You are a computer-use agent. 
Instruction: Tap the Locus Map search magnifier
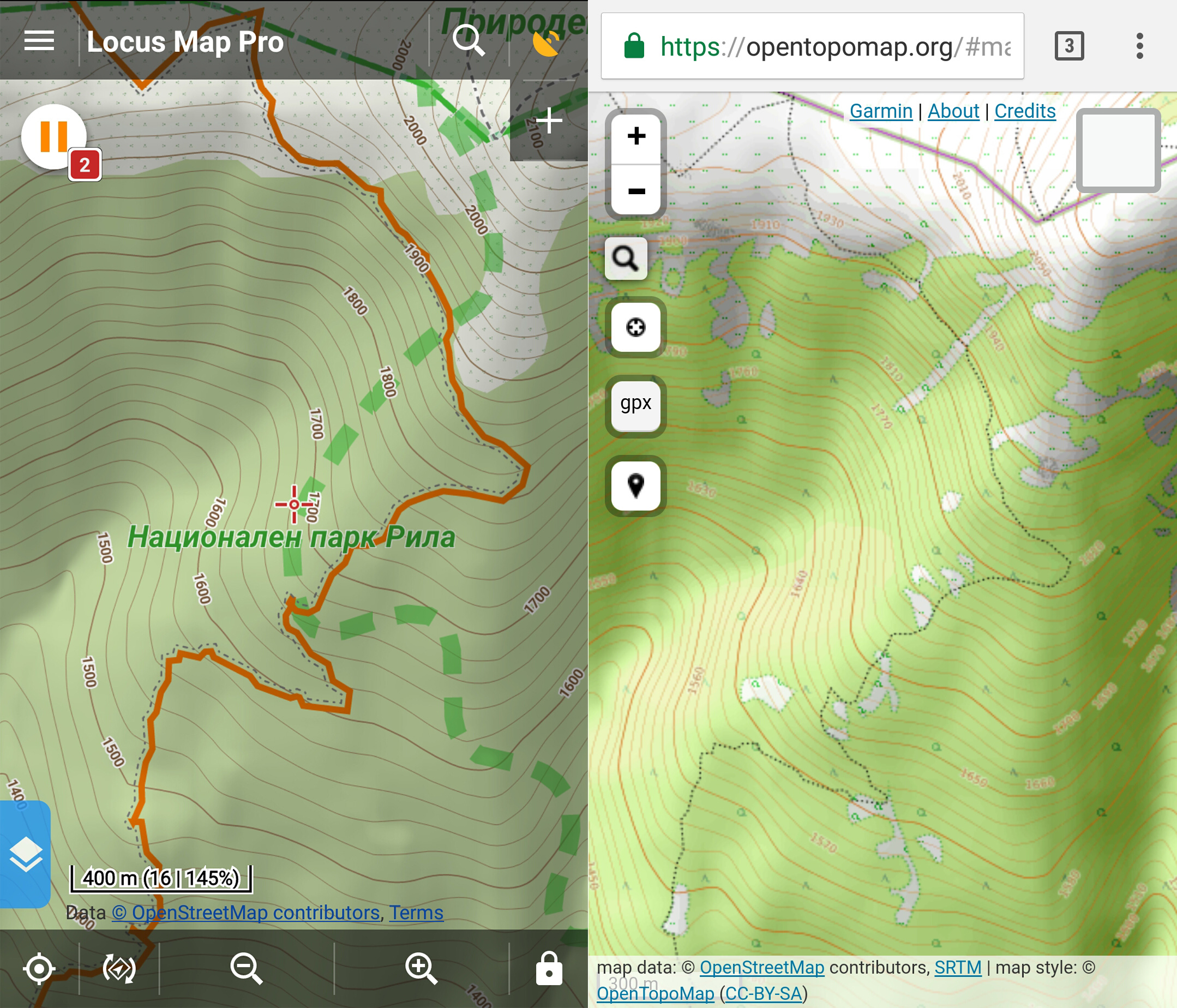(x=469, y=41)
